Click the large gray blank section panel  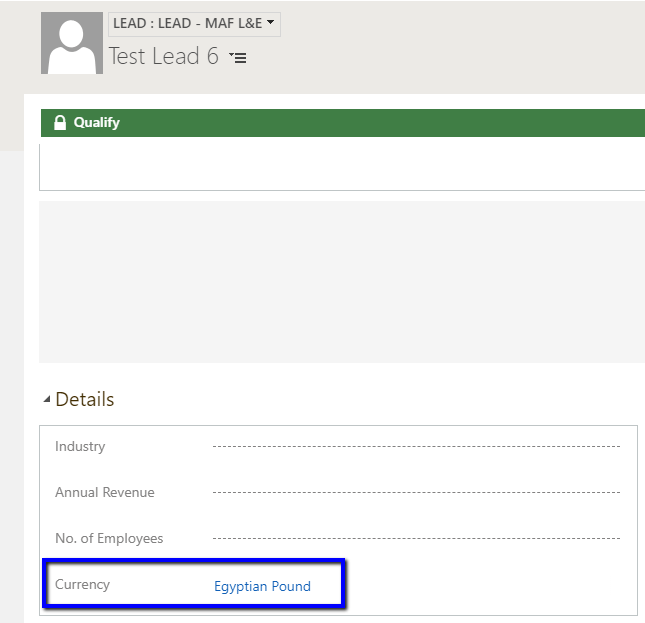pyautogui.click(x=340, y=282)
